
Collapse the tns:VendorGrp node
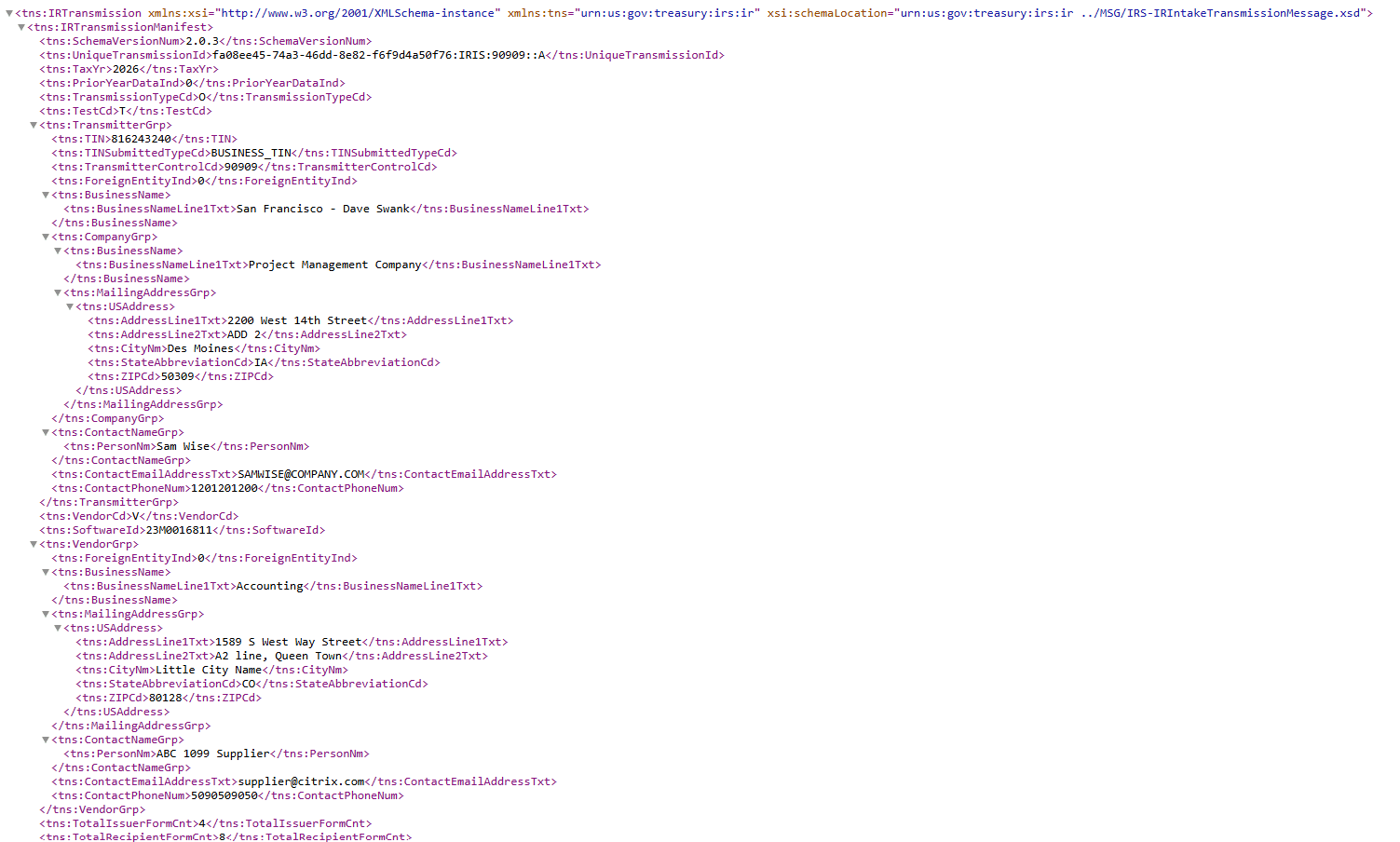coord(34,544)
